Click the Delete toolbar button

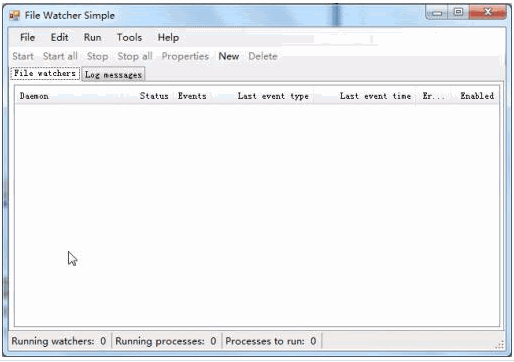point(263,56)
